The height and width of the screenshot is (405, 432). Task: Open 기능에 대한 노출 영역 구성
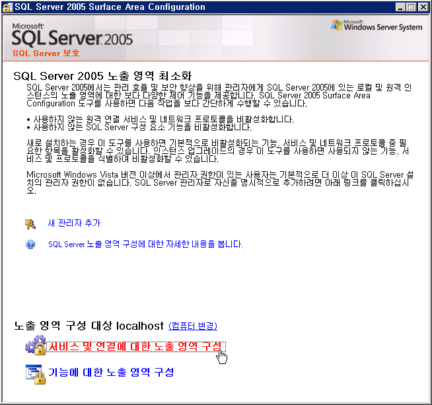(111, 372)
